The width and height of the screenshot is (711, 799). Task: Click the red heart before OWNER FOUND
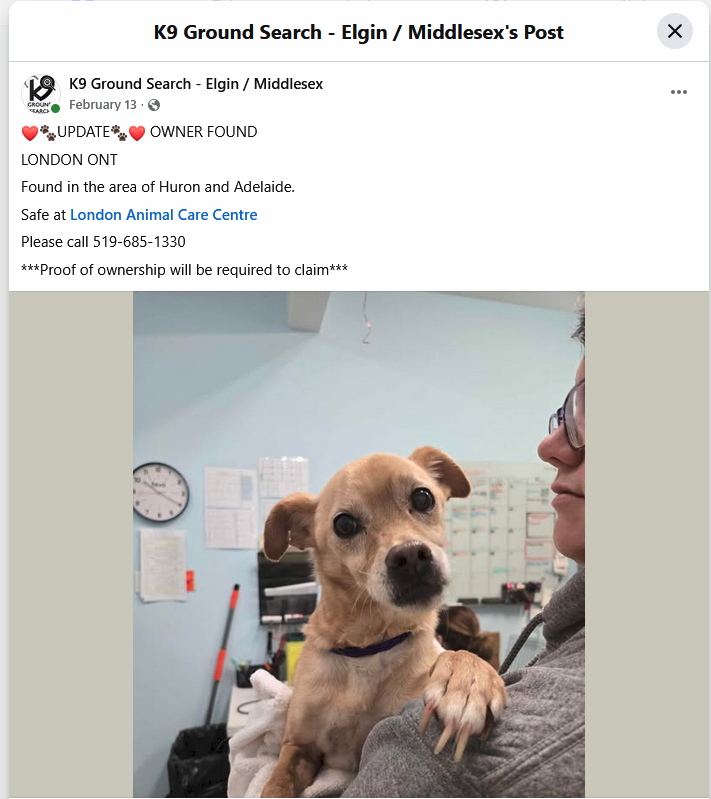pyautogui.click(x=137, y=133)
